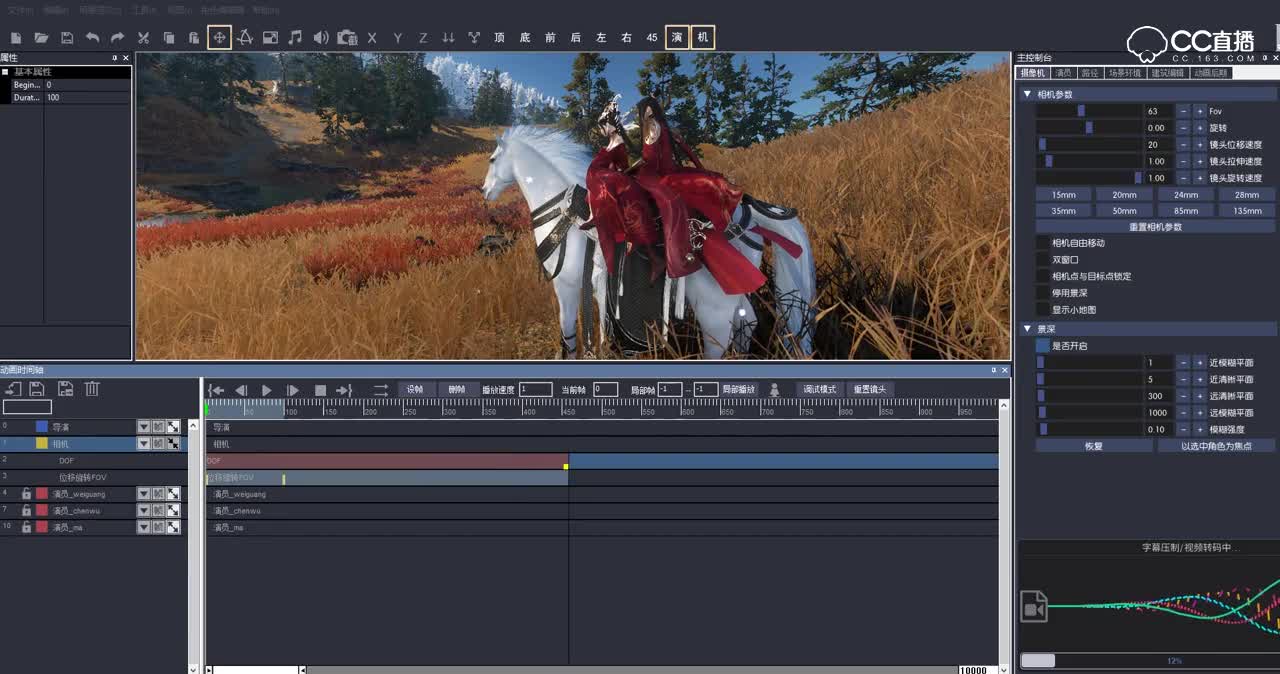
Task: Open dropdown arrow on 演员_chenwu track
Action: click(143, 510)
